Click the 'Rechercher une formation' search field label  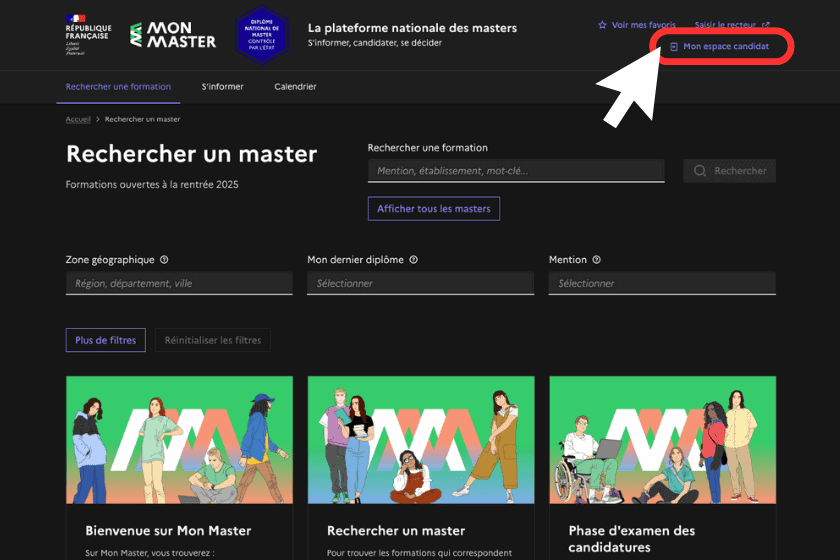(x=428, y=148)
